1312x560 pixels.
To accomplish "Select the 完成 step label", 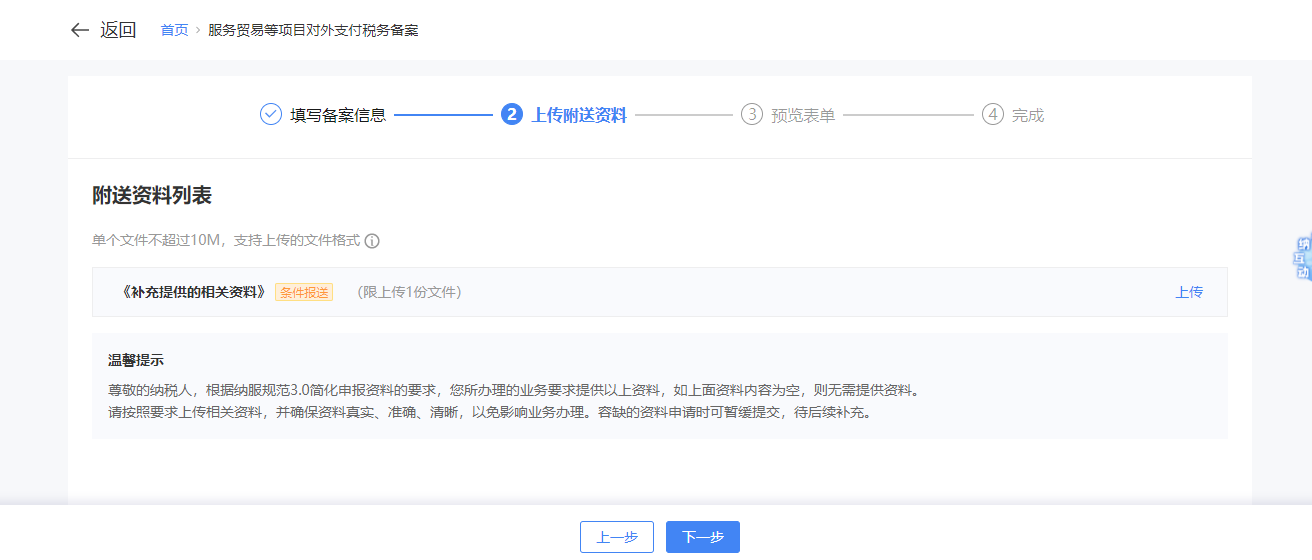I will (1028, 115).
